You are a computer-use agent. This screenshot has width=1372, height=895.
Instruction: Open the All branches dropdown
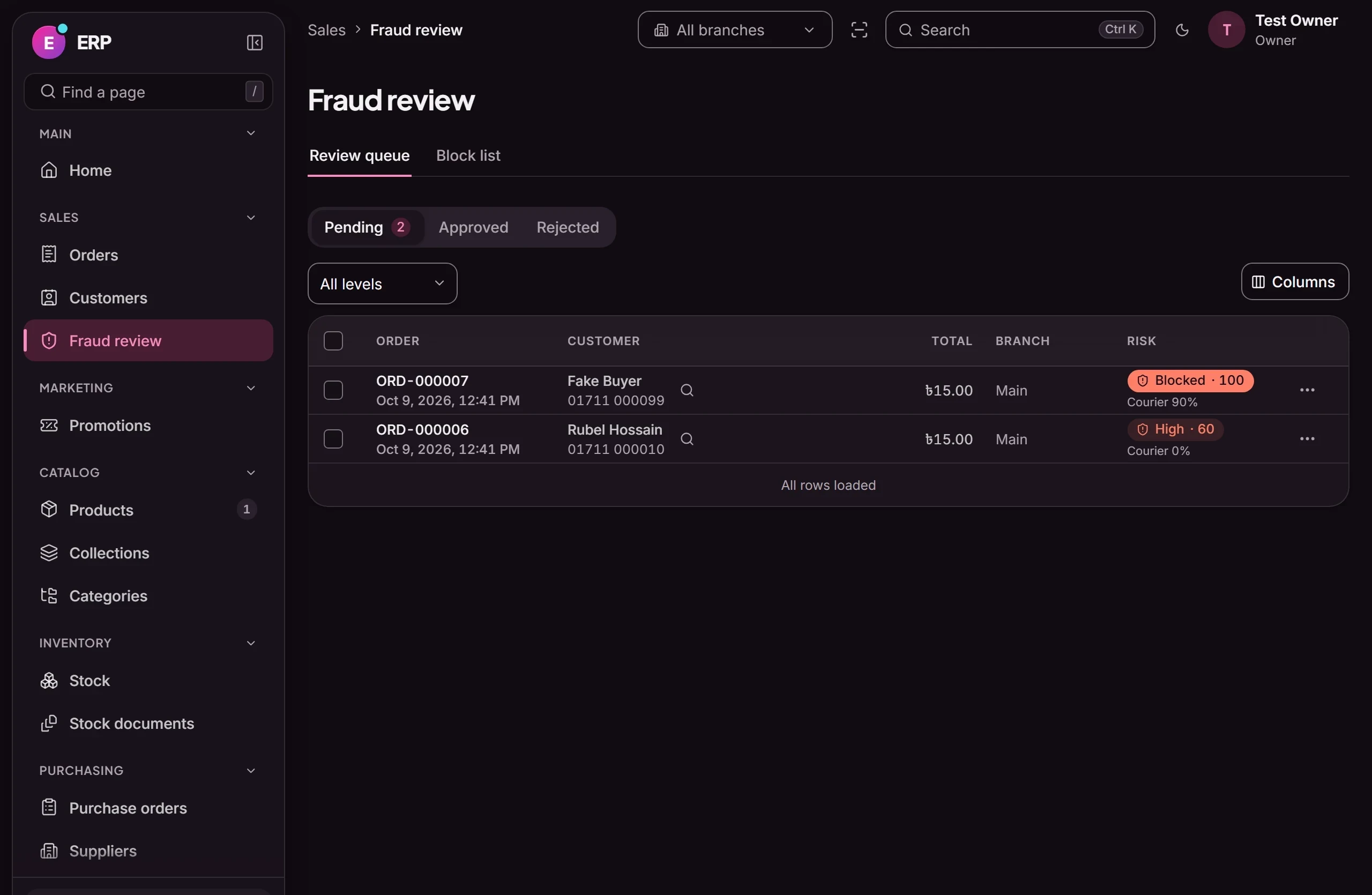[x=734, y=30]
